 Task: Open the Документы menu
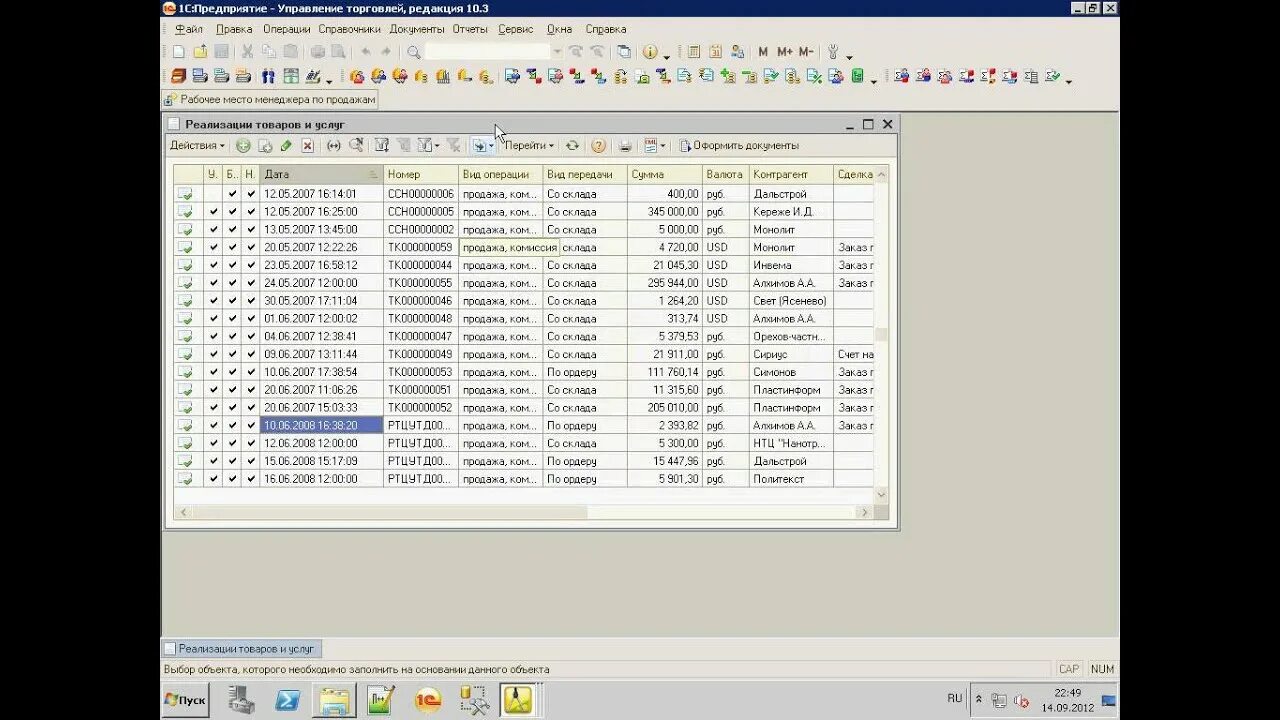point(417,29)
